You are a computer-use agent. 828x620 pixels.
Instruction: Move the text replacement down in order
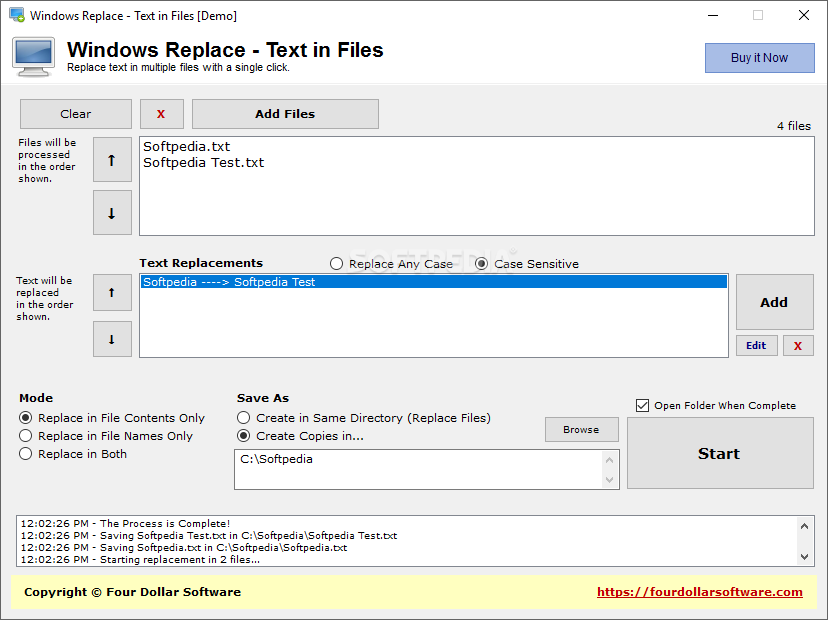112,339
